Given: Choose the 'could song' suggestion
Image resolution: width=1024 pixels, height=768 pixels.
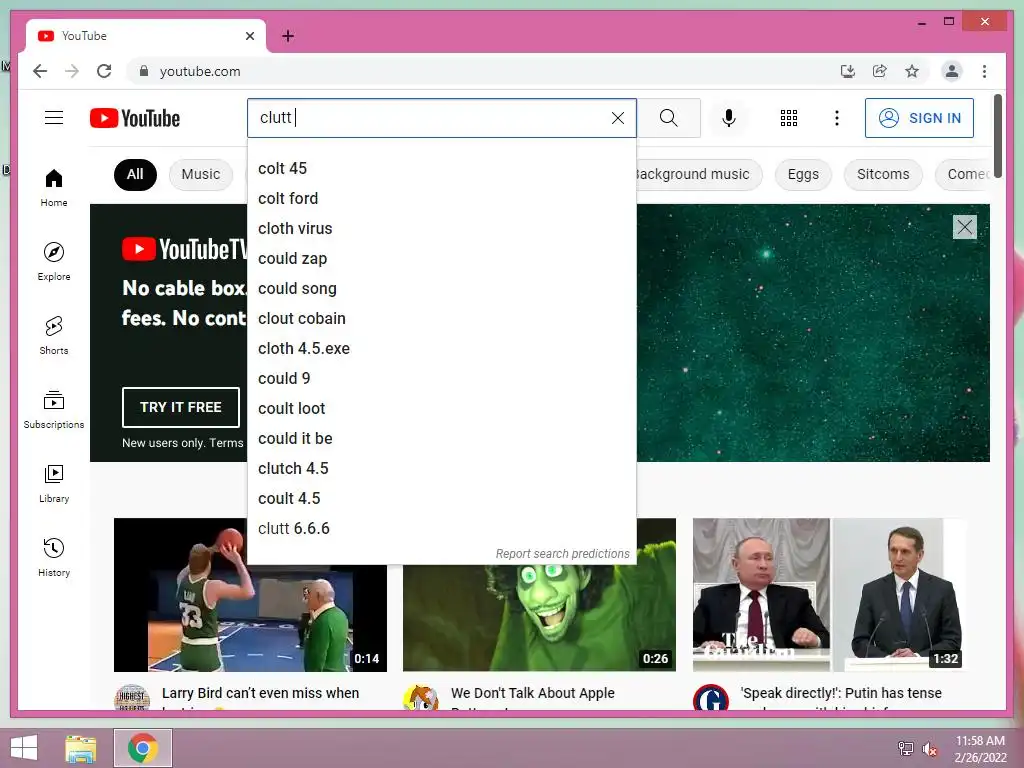Looking at the screenshot, I should coord(441,289).
